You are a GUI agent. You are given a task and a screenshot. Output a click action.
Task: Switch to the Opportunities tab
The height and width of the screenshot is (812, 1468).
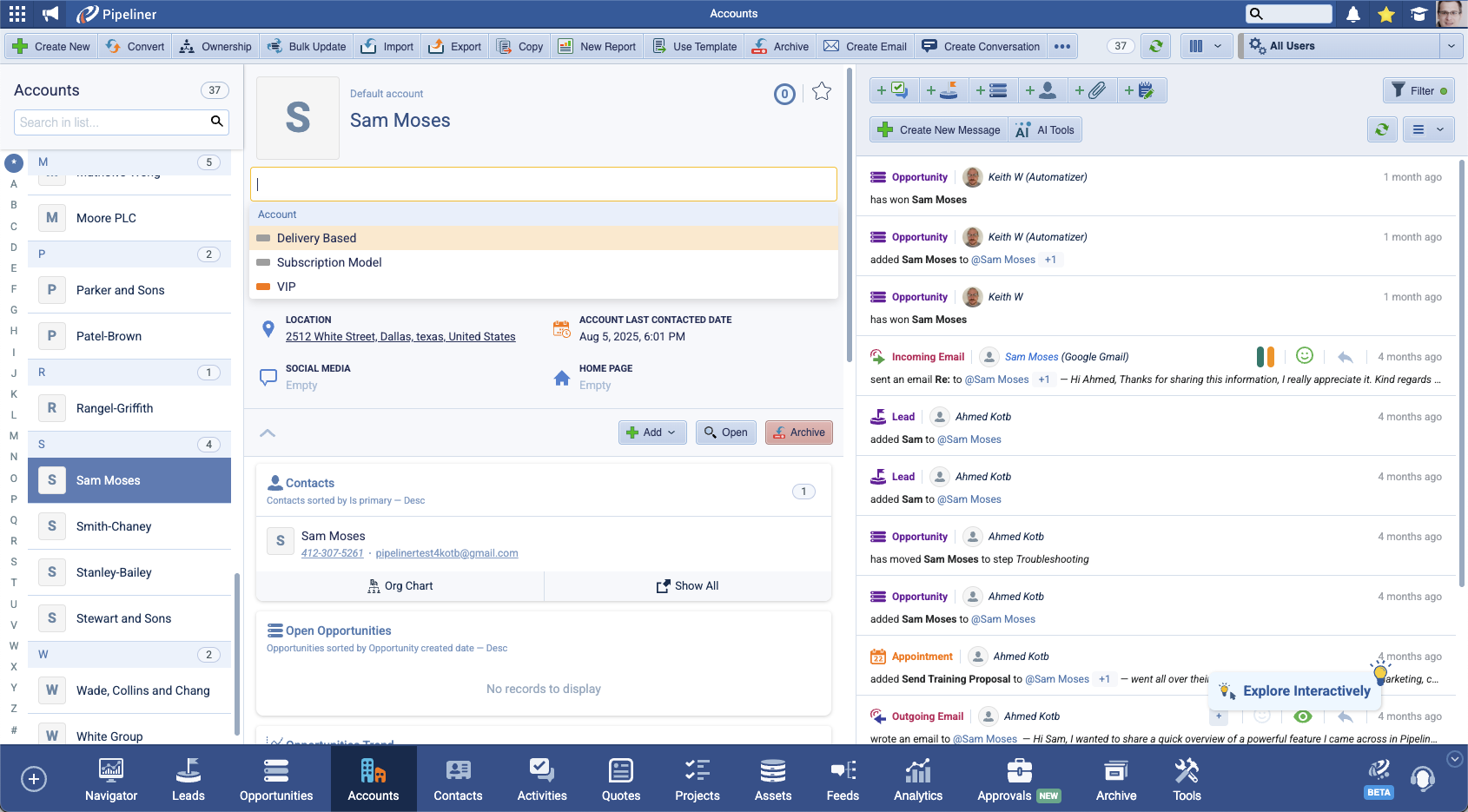pyautogui.click(x=276, y=779)
